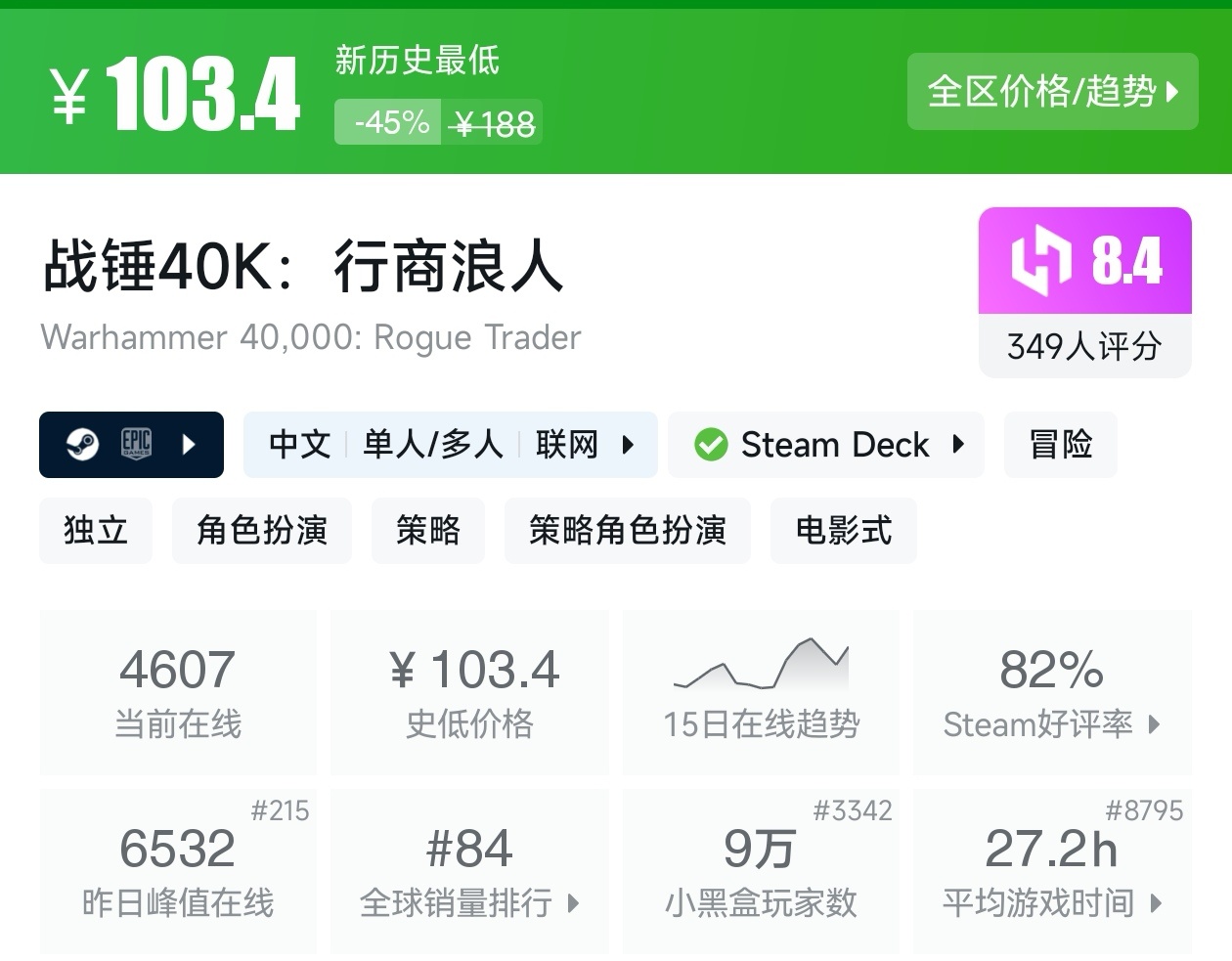Click the 6532 昨日峰值在线 stat card
Image resolution: width=1232 pixels, height=961 pixels.
pos(178,871)
